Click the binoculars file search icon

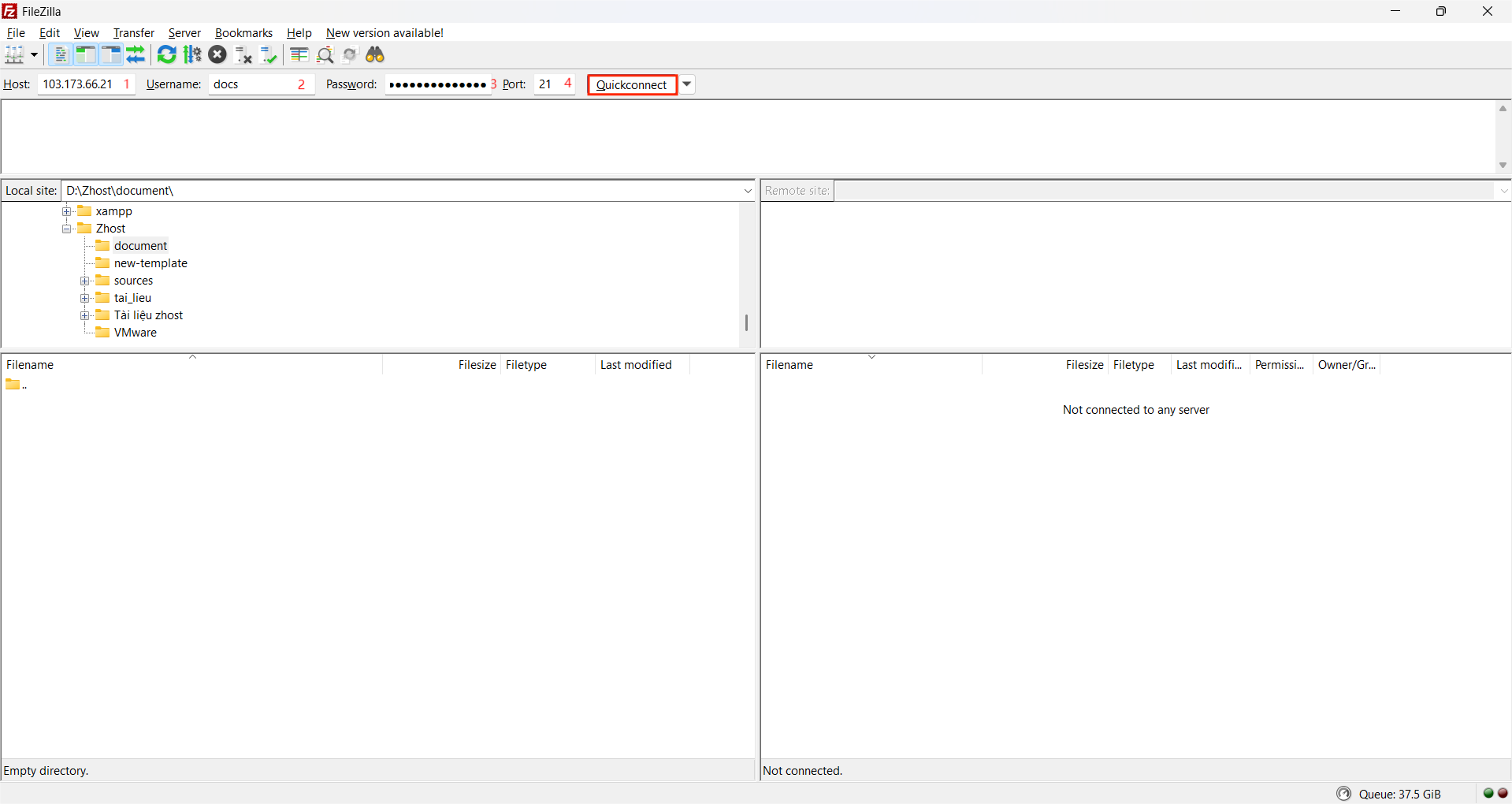[x=375, y=54]
